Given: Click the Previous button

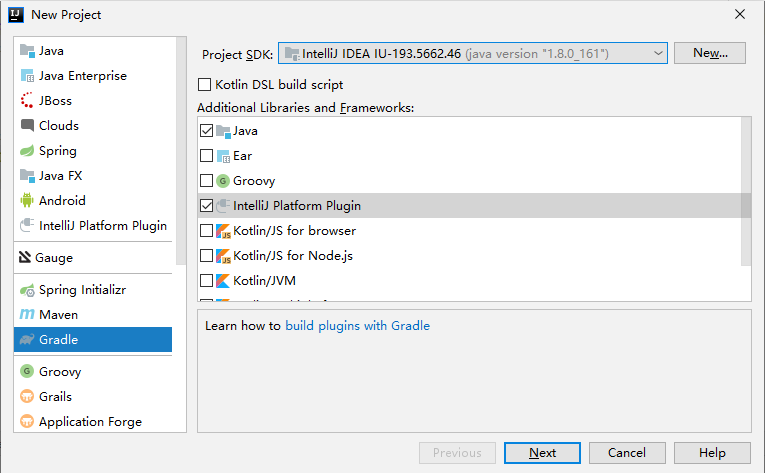Looking at the screenshot, I should [457, 453].
